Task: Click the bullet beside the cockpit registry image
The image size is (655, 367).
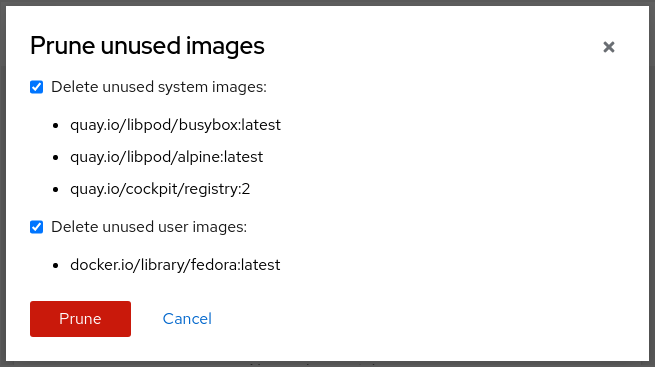Action: 56,189
